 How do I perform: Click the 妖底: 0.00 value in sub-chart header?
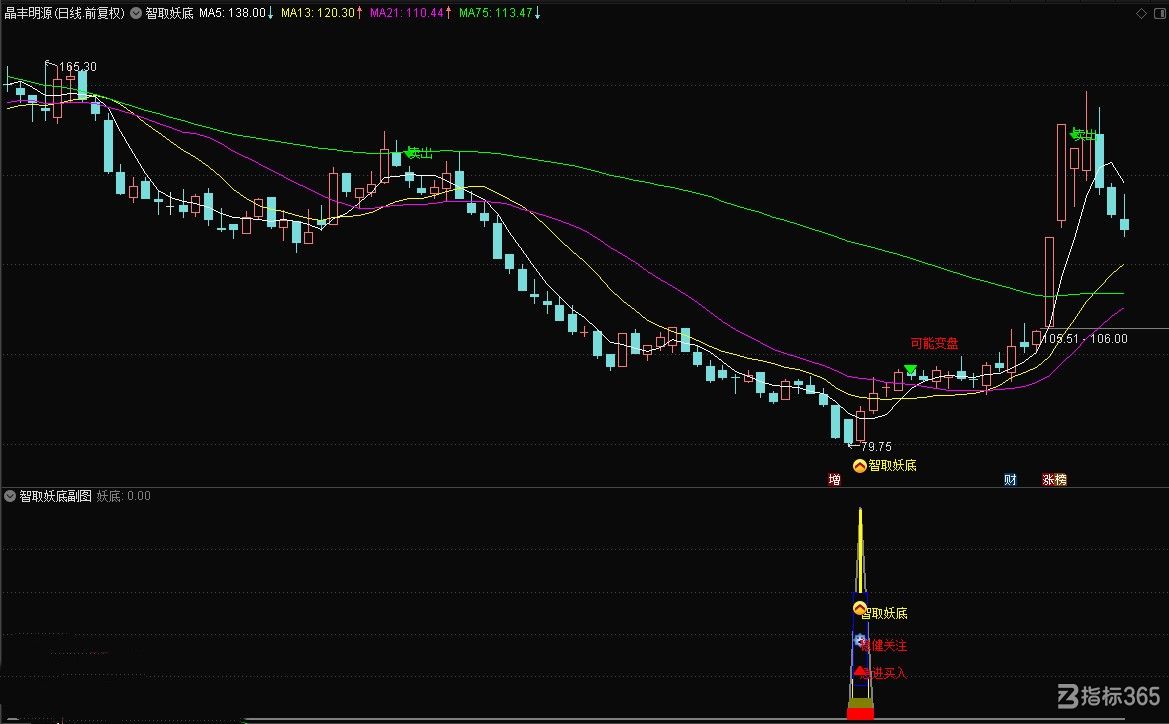(124, 496)
